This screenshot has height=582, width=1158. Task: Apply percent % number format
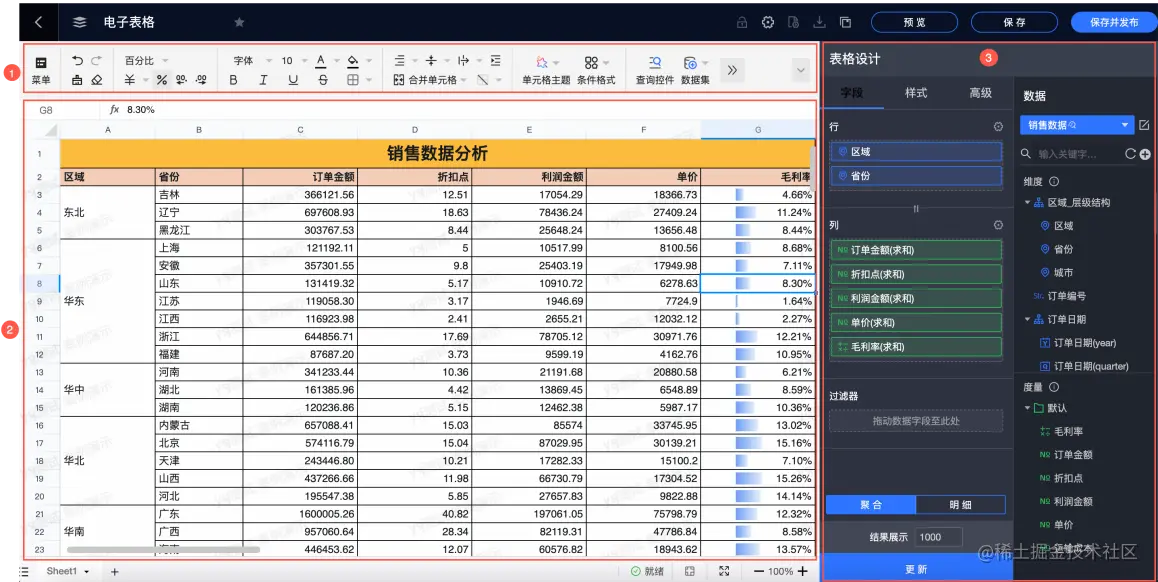click(162, 80)
